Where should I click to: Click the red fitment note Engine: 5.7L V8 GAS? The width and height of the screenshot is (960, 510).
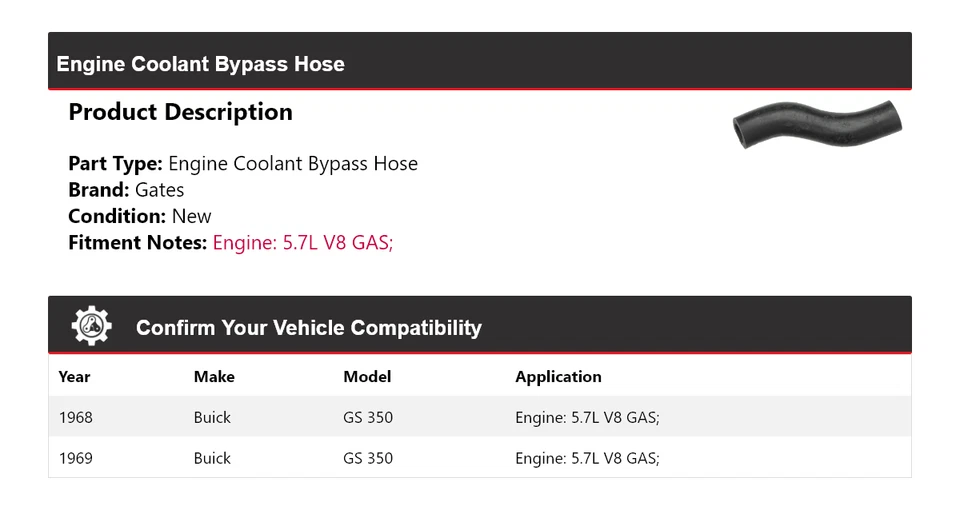click(x=302, y=242)
